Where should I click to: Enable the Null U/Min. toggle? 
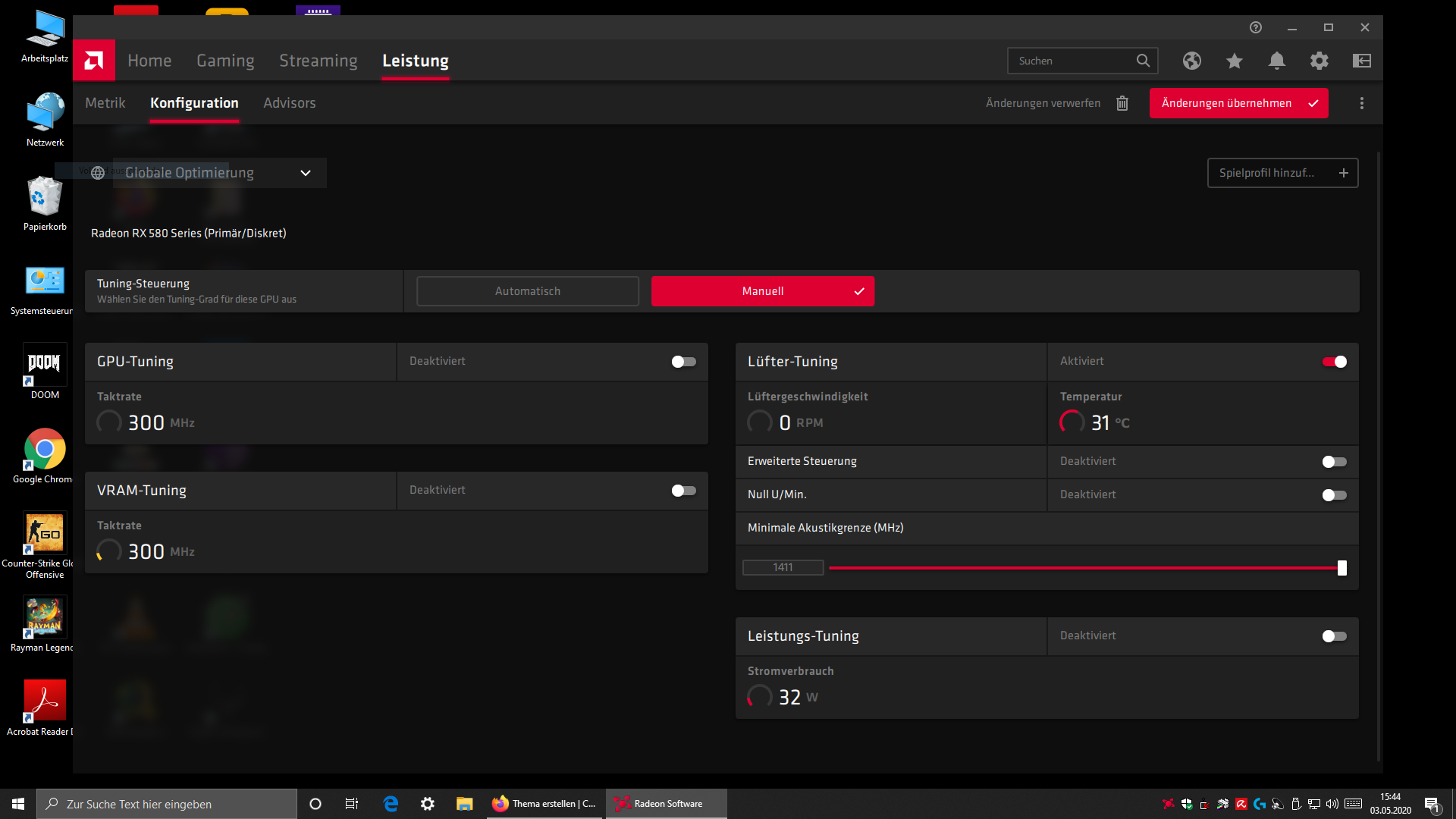click(1334, 495)
